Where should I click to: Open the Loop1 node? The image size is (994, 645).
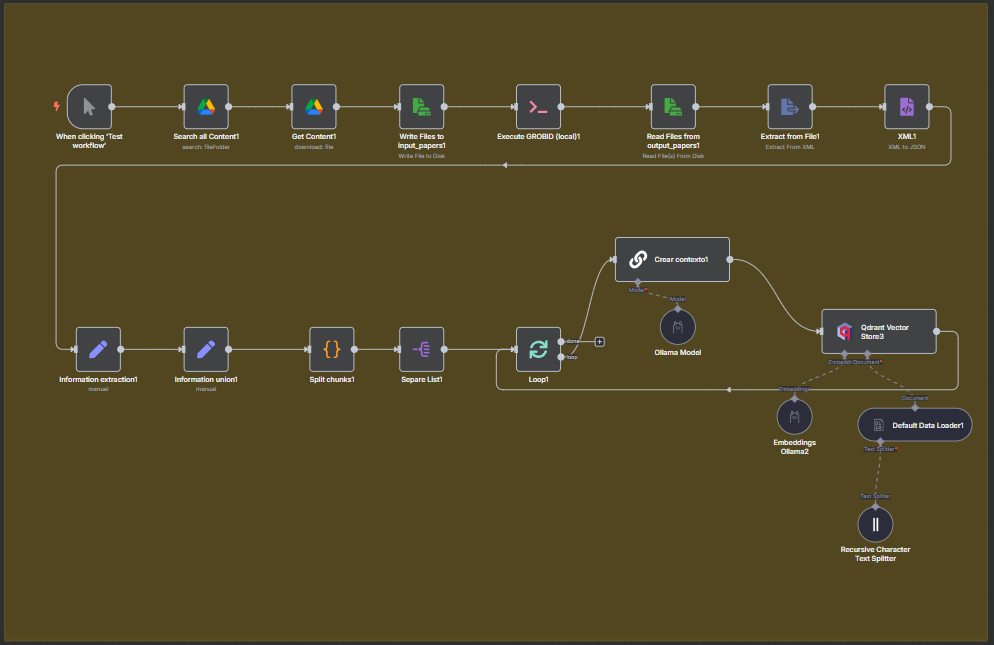click(x=538, y=349)
